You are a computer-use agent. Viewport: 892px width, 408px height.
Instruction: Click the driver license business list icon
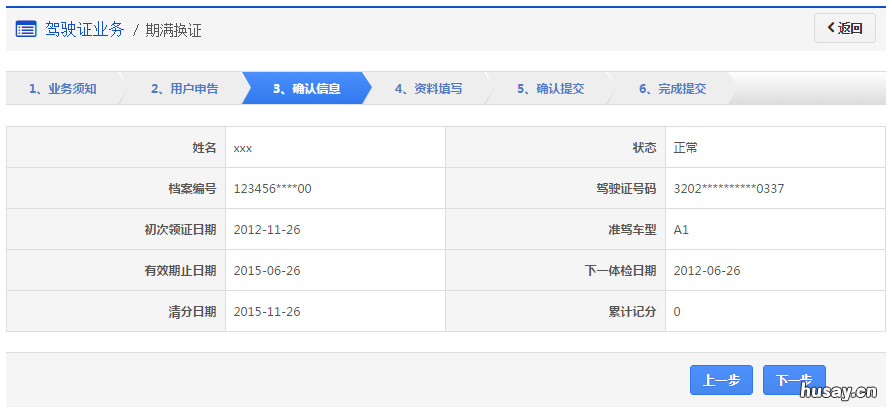click(26, 29)
